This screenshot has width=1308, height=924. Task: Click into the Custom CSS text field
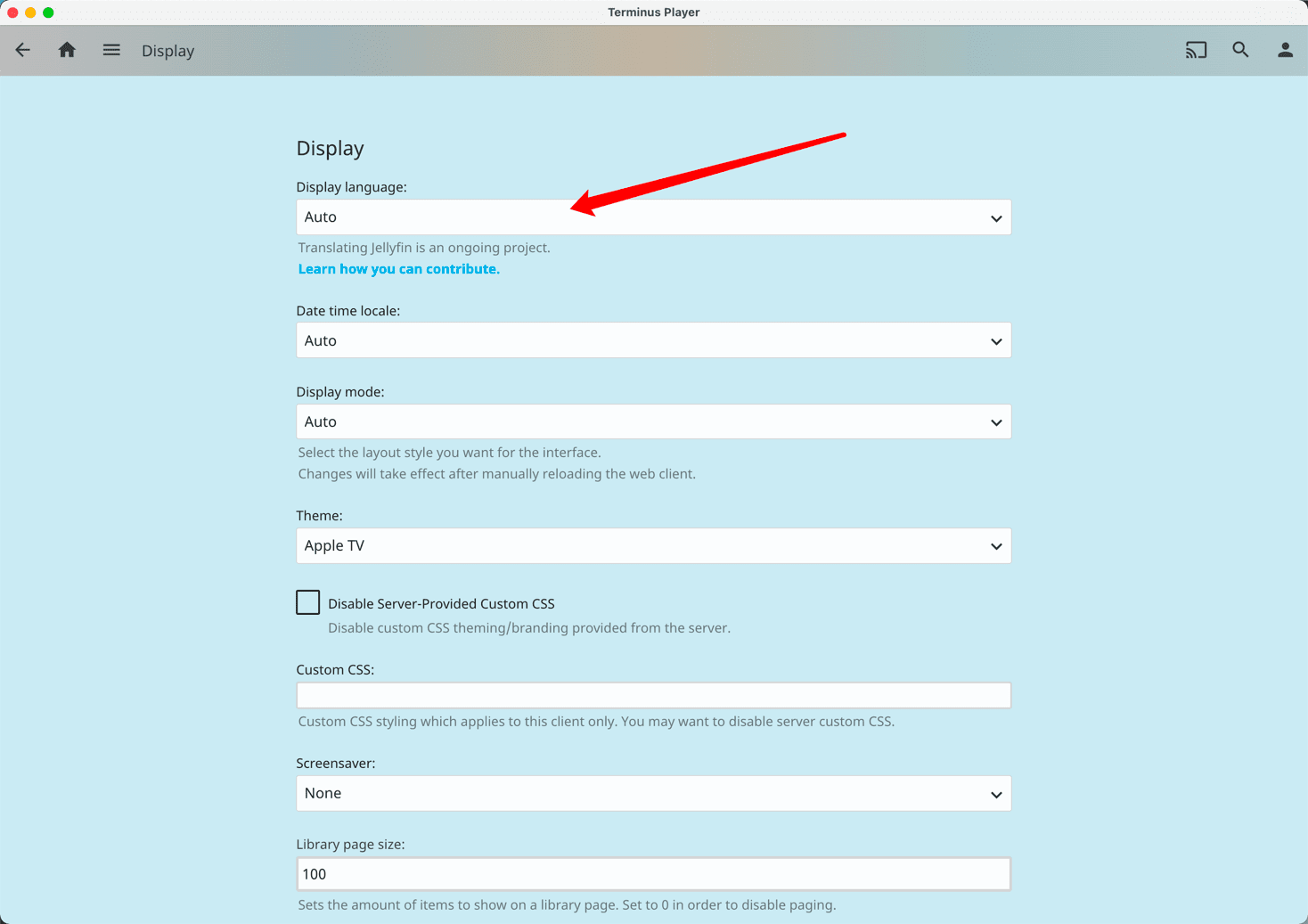[x=653, y=695]
